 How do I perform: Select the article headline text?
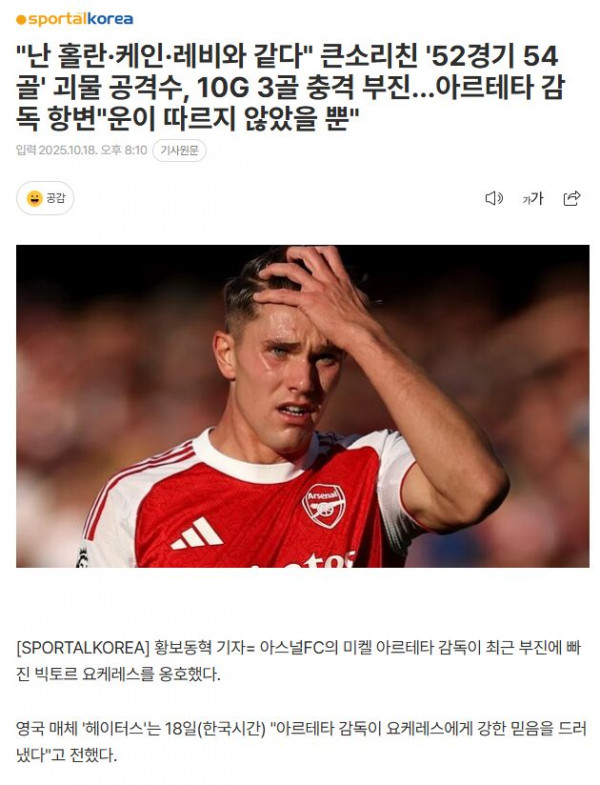point(290,88)
